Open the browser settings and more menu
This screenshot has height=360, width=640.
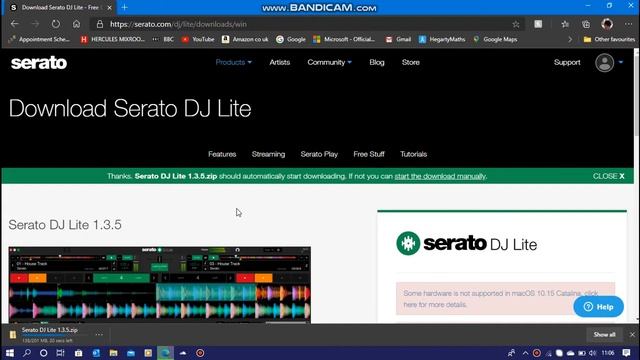(x=628, y=24)
